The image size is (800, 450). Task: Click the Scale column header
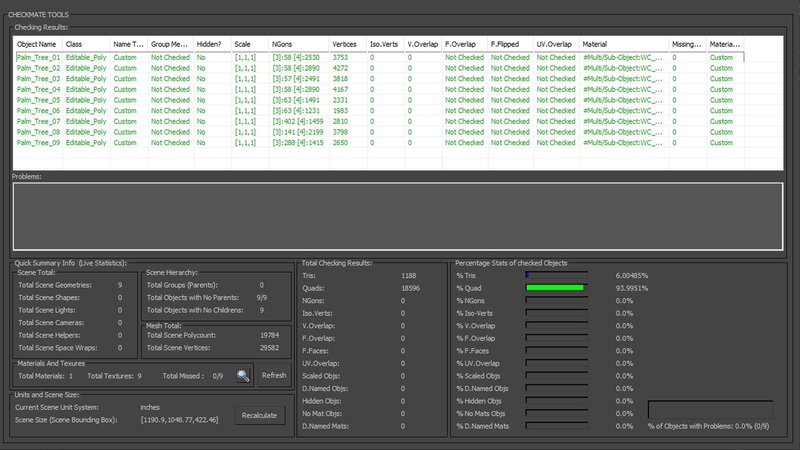click(x=250, y=45)
